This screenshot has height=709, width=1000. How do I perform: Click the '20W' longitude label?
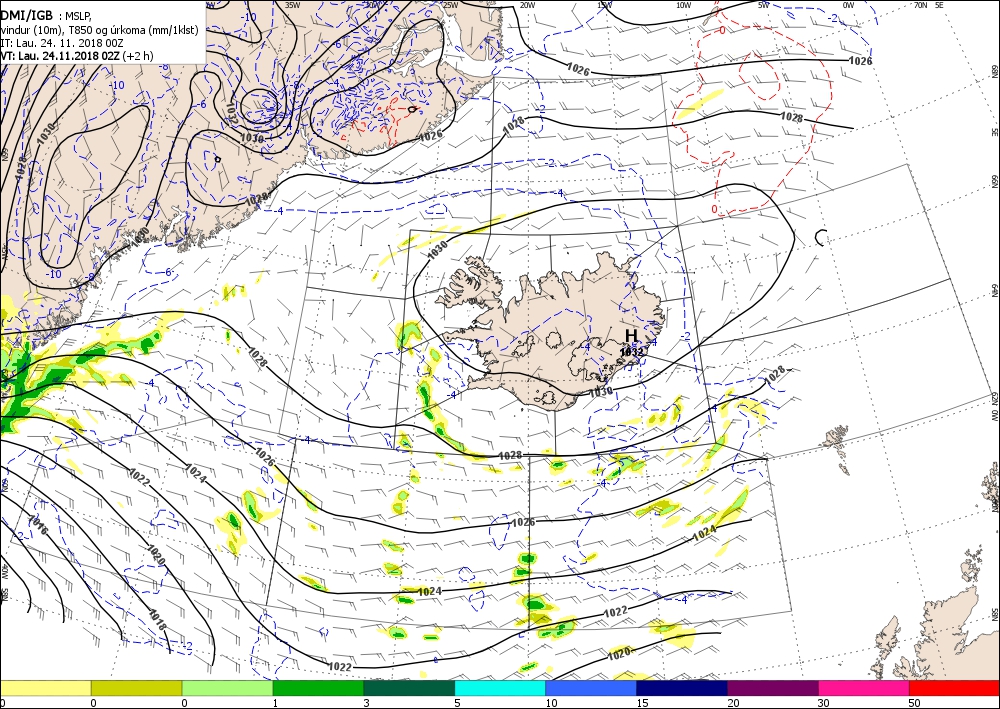click(527, 5)
